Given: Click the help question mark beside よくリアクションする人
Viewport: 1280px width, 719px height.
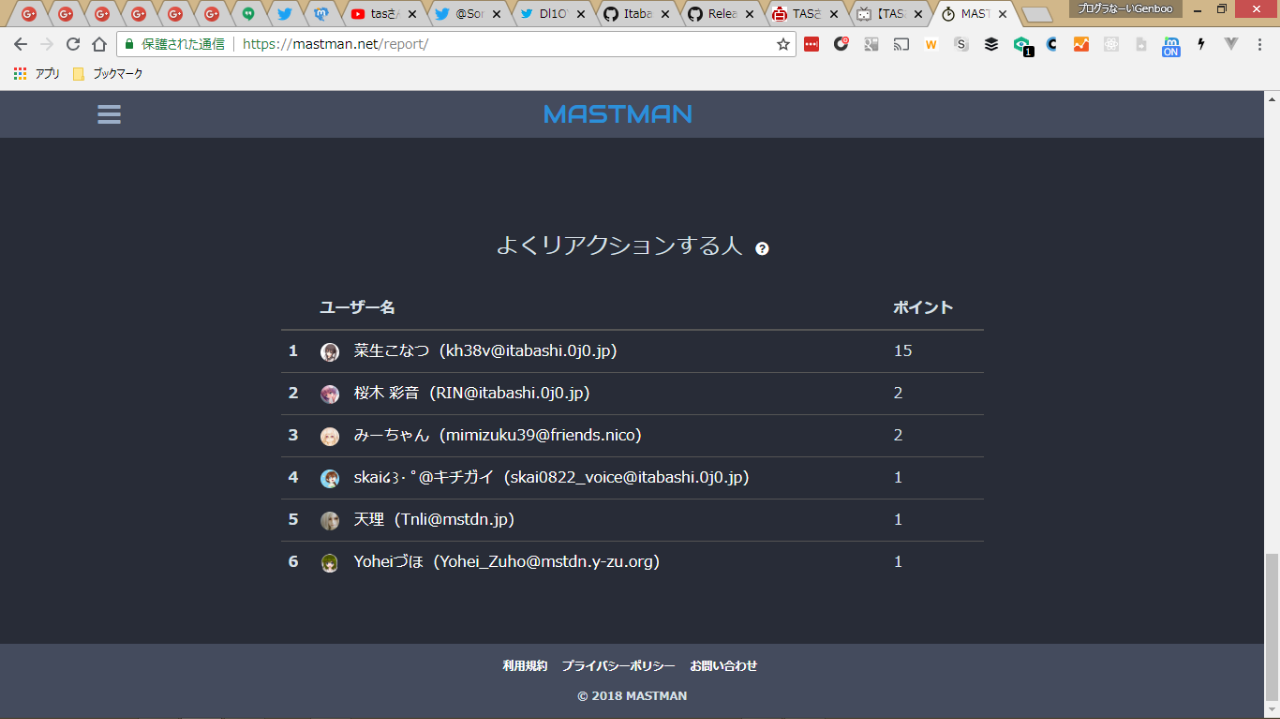Looking at the screenshot, I should click(762, 249).
